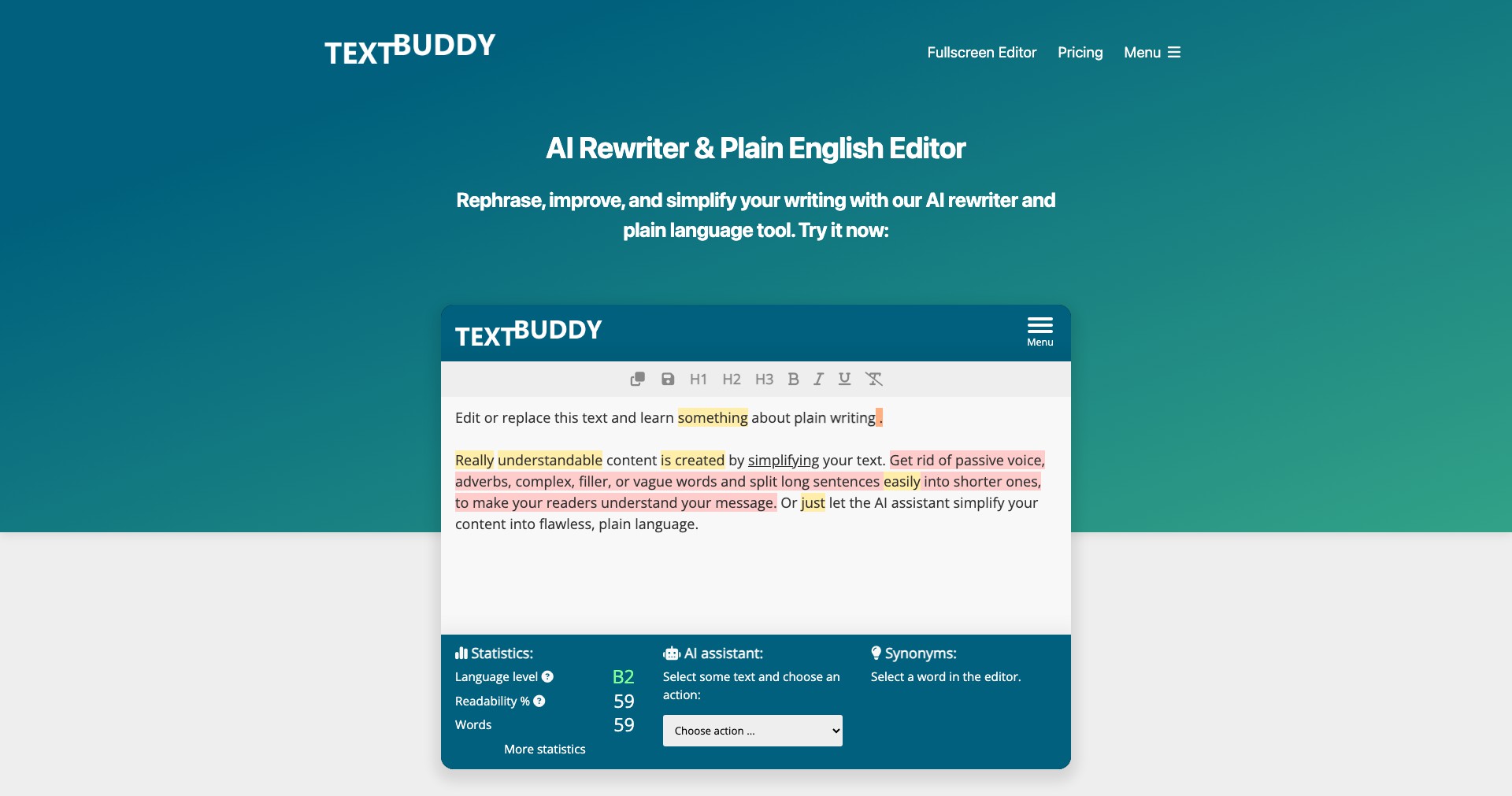Click the save icon in editor toolbar
This screenshot has width=1512, height=796.
coord(668,379)
